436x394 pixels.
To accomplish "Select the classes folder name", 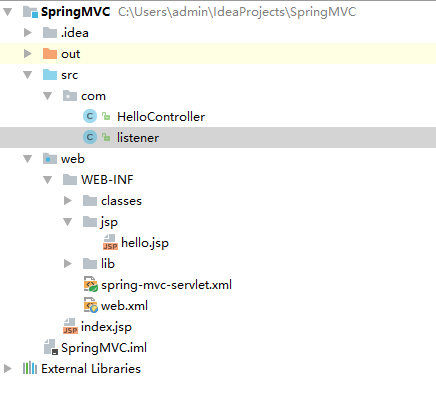I will coord(121,201).
